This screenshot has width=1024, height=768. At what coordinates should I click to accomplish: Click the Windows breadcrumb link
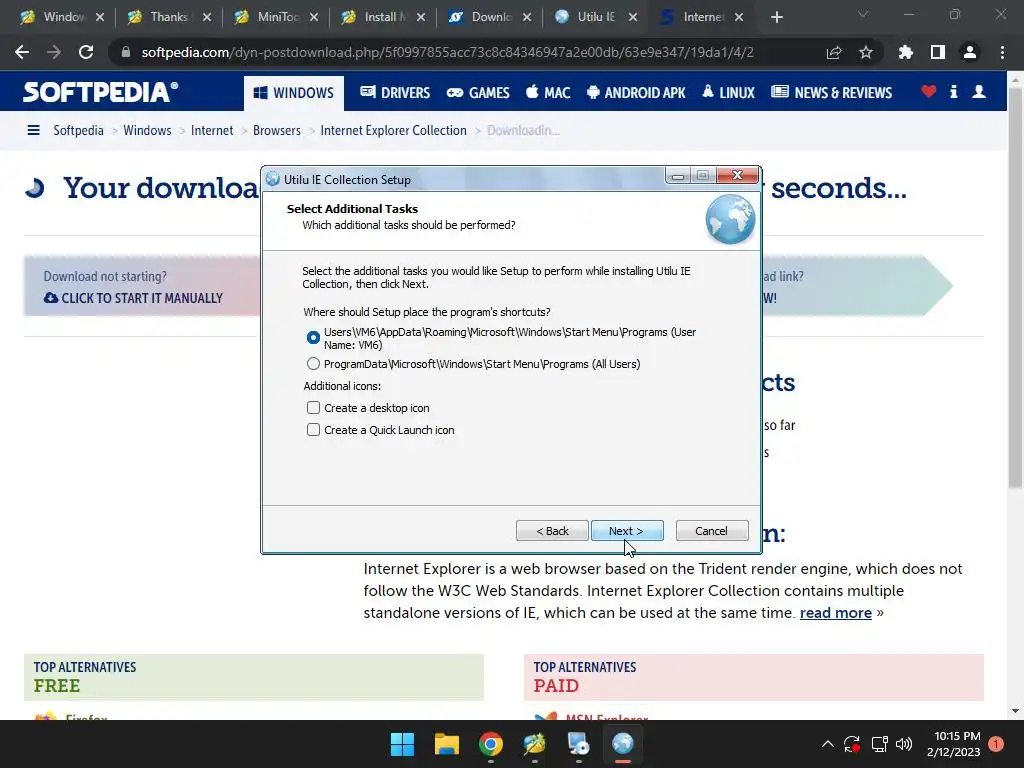(147, 131)
